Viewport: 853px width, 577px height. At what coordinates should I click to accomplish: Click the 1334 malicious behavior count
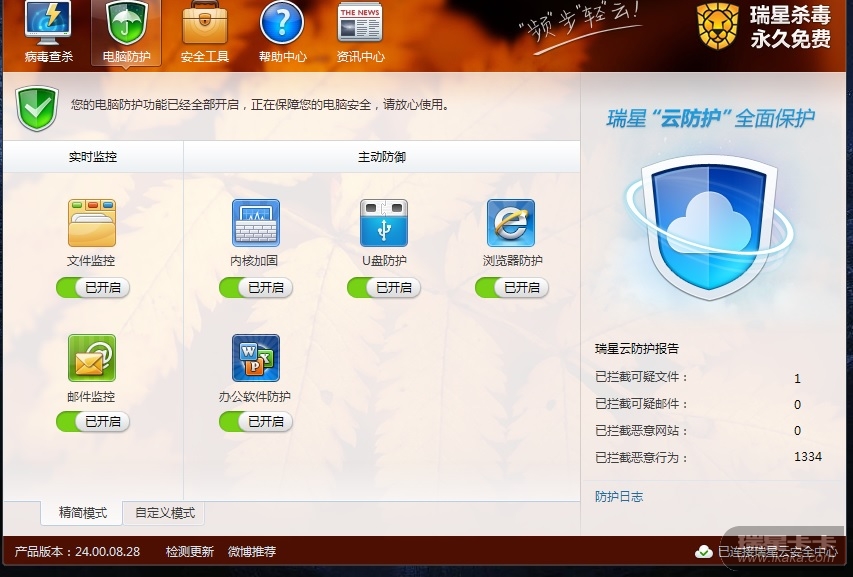tap(808, 457)
